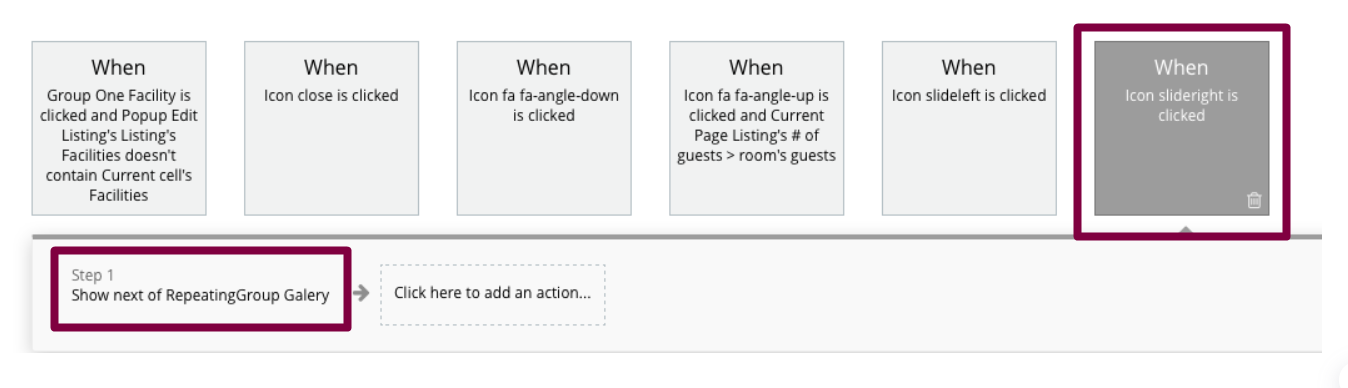
Task: Select the Group One Facility event card
Action: coord(119,128)
